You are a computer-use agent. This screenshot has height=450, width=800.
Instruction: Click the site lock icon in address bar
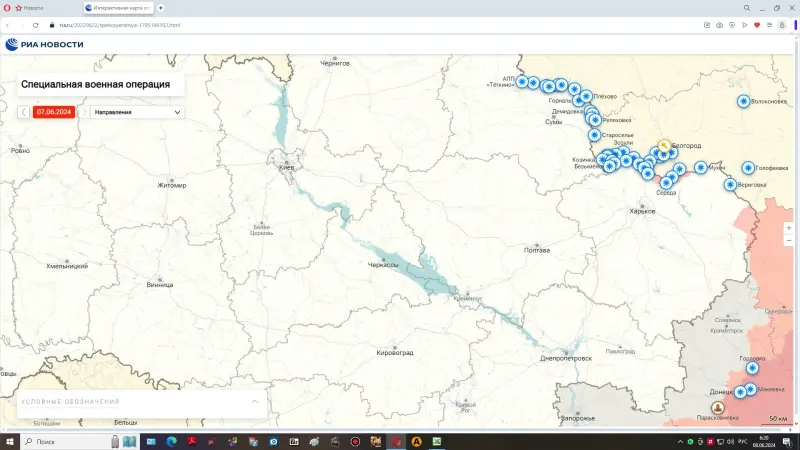coord(52,25)
